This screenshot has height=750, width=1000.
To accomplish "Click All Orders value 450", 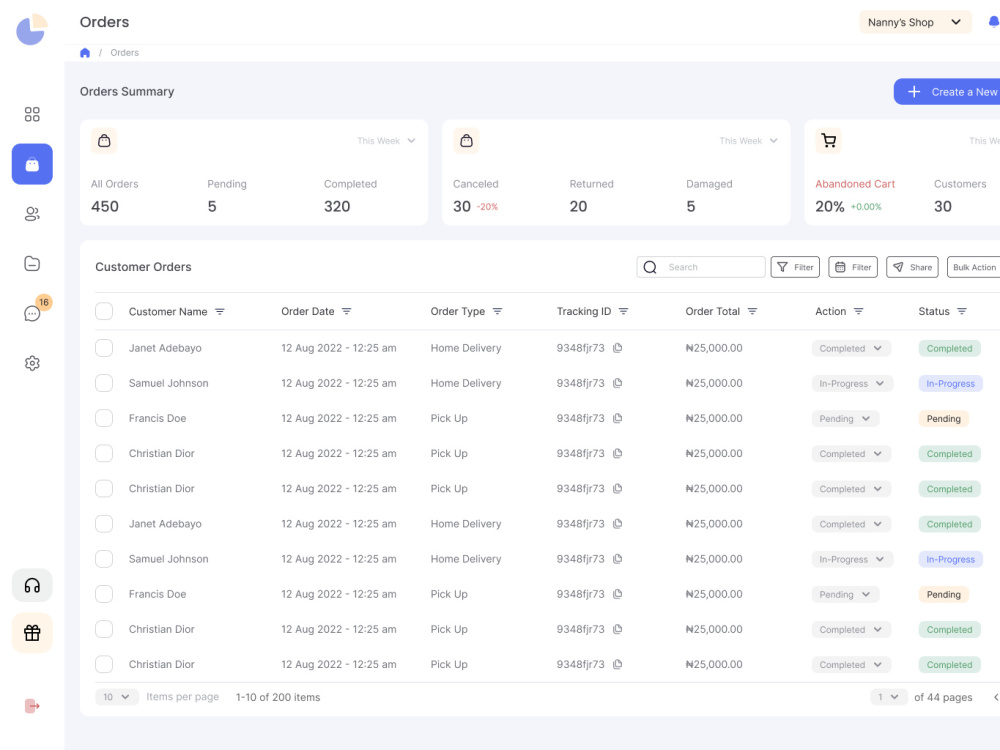I will 105,207.
